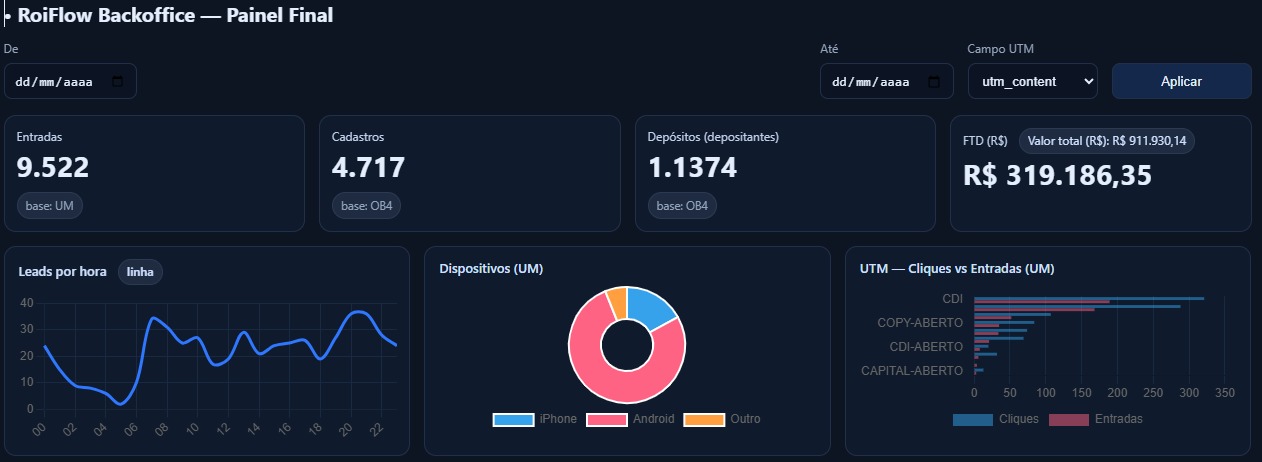Select base: OB4 badge in Depósitos card
The width and height of the screenshot is (1262, 462).
coord(682,206)
